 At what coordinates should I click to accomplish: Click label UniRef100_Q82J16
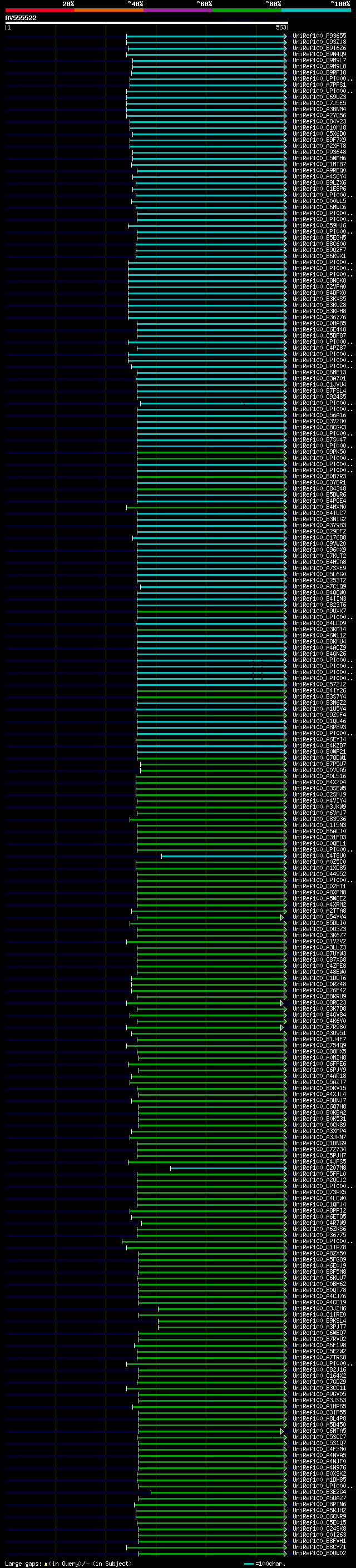pyautogui.click(x=319, y=1370)
